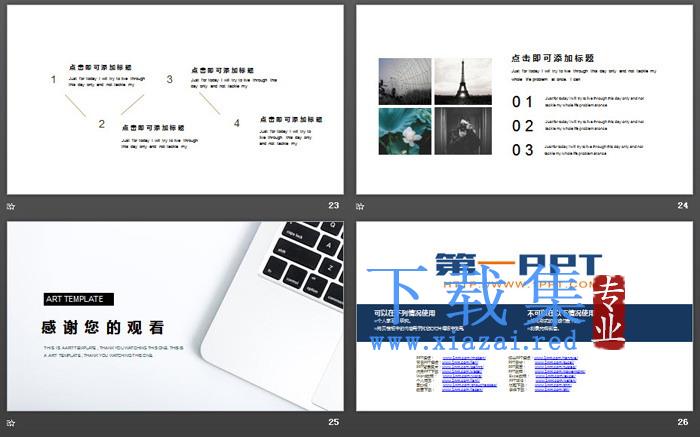700x437 pixels.
Task: Select the slide 24 thumbnail
Action: (524, 100)
